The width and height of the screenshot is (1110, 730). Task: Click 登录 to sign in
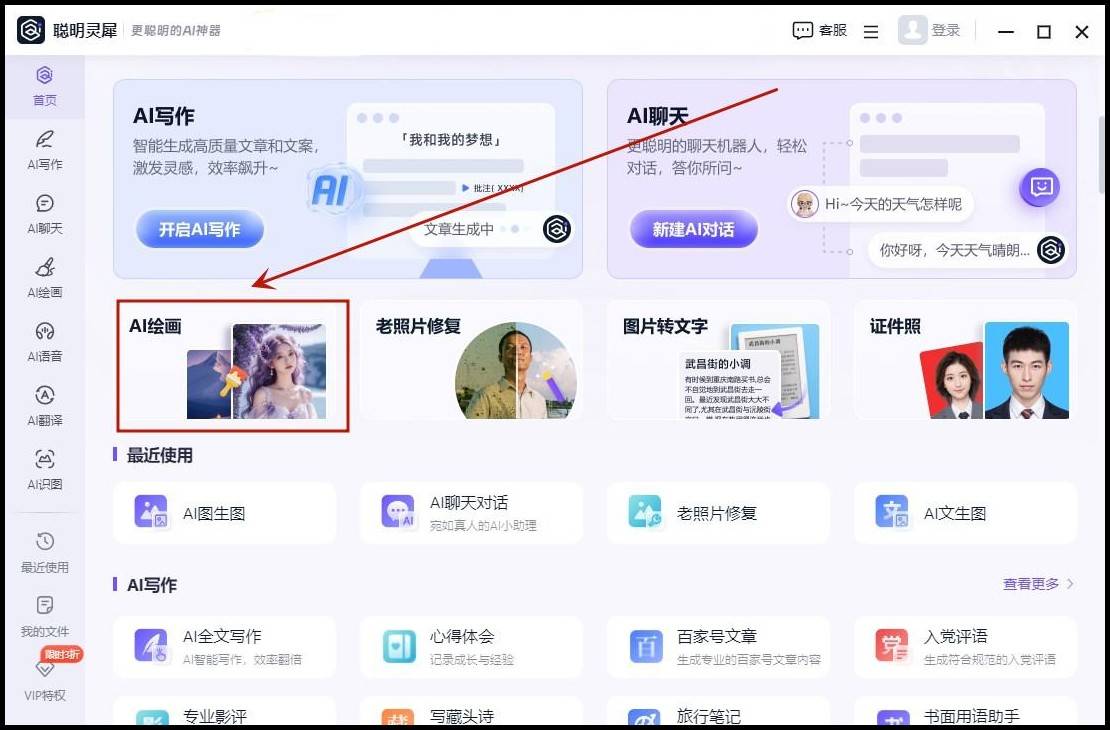click(946, 30)
